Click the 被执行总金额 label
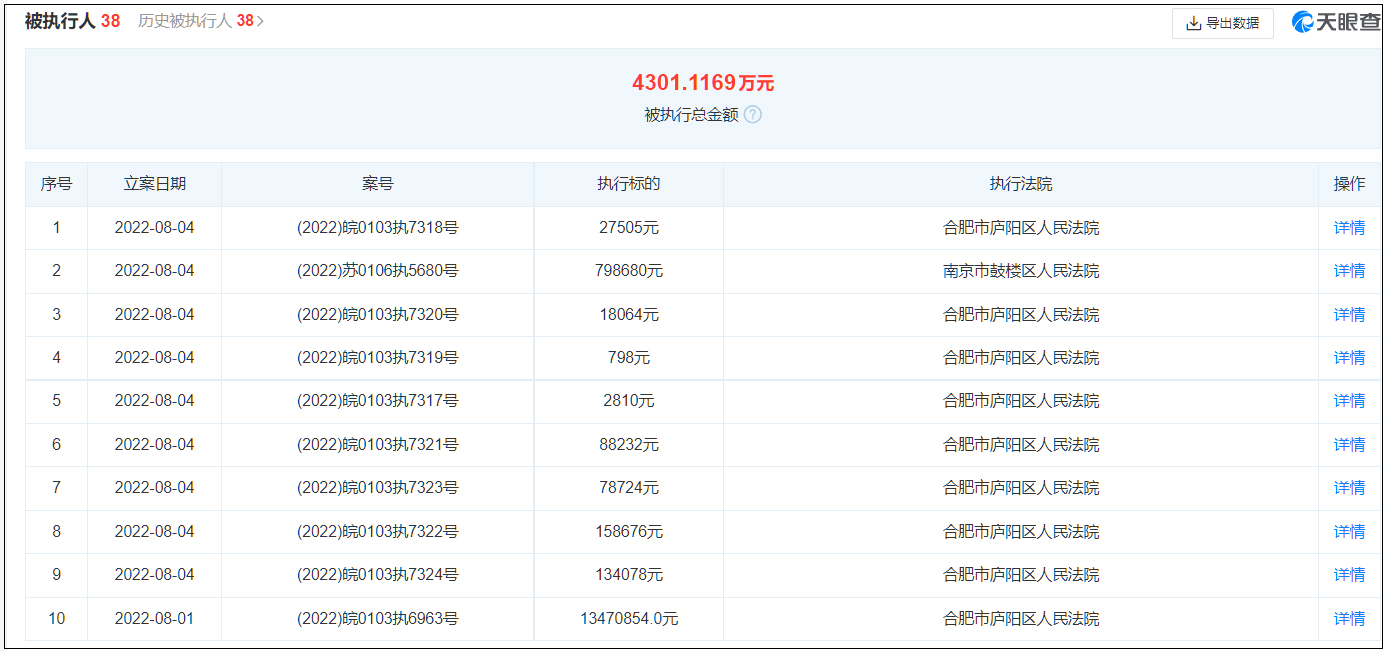Screen dimensions: 1386x651 pyautogui.click(x=691, y=115)
